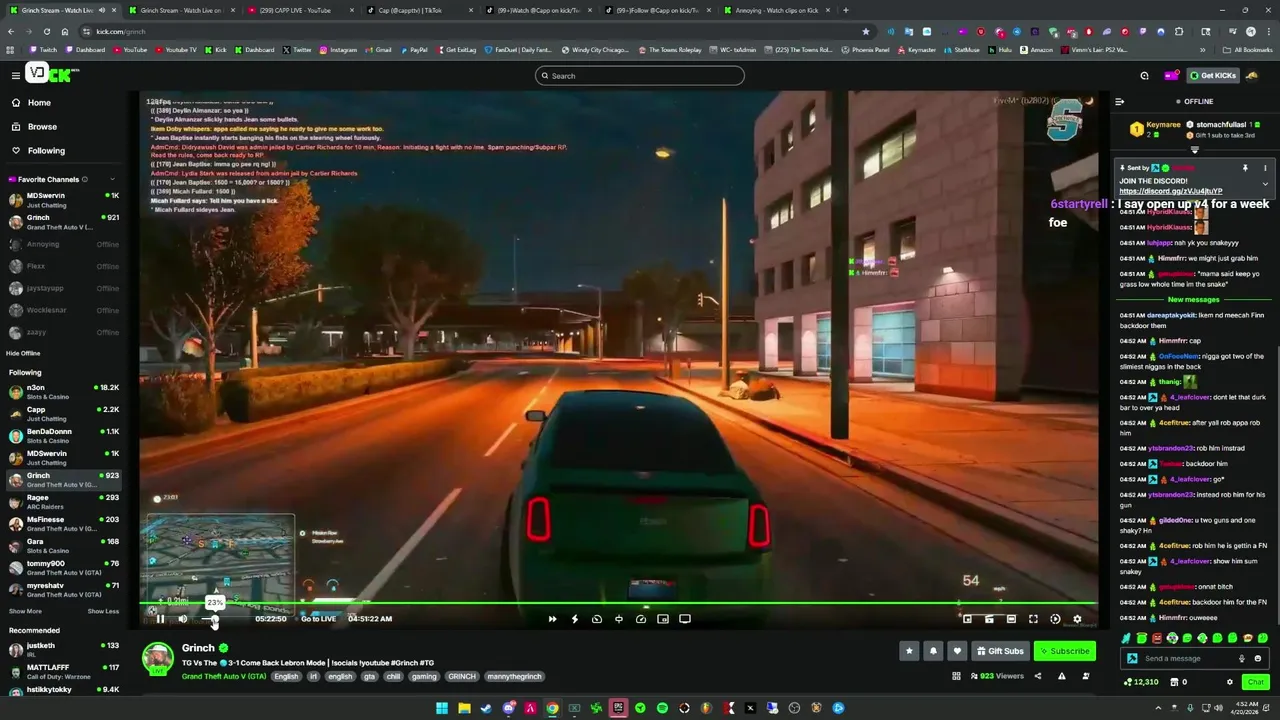The width and height of the screenshot is (1280, 720).
Task: Open the shop icon beside channel points
Action: click(x=1173, y=682)
